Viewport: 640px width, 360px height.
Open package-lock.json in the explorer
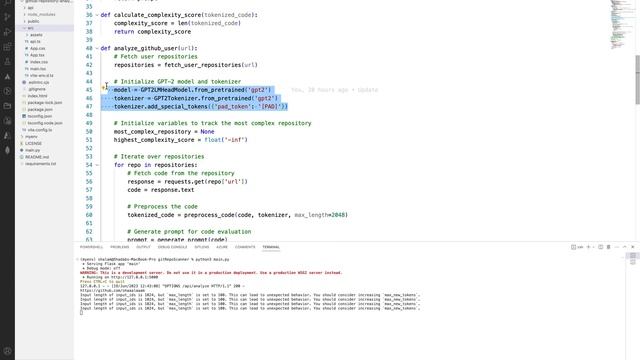point(45,102)
